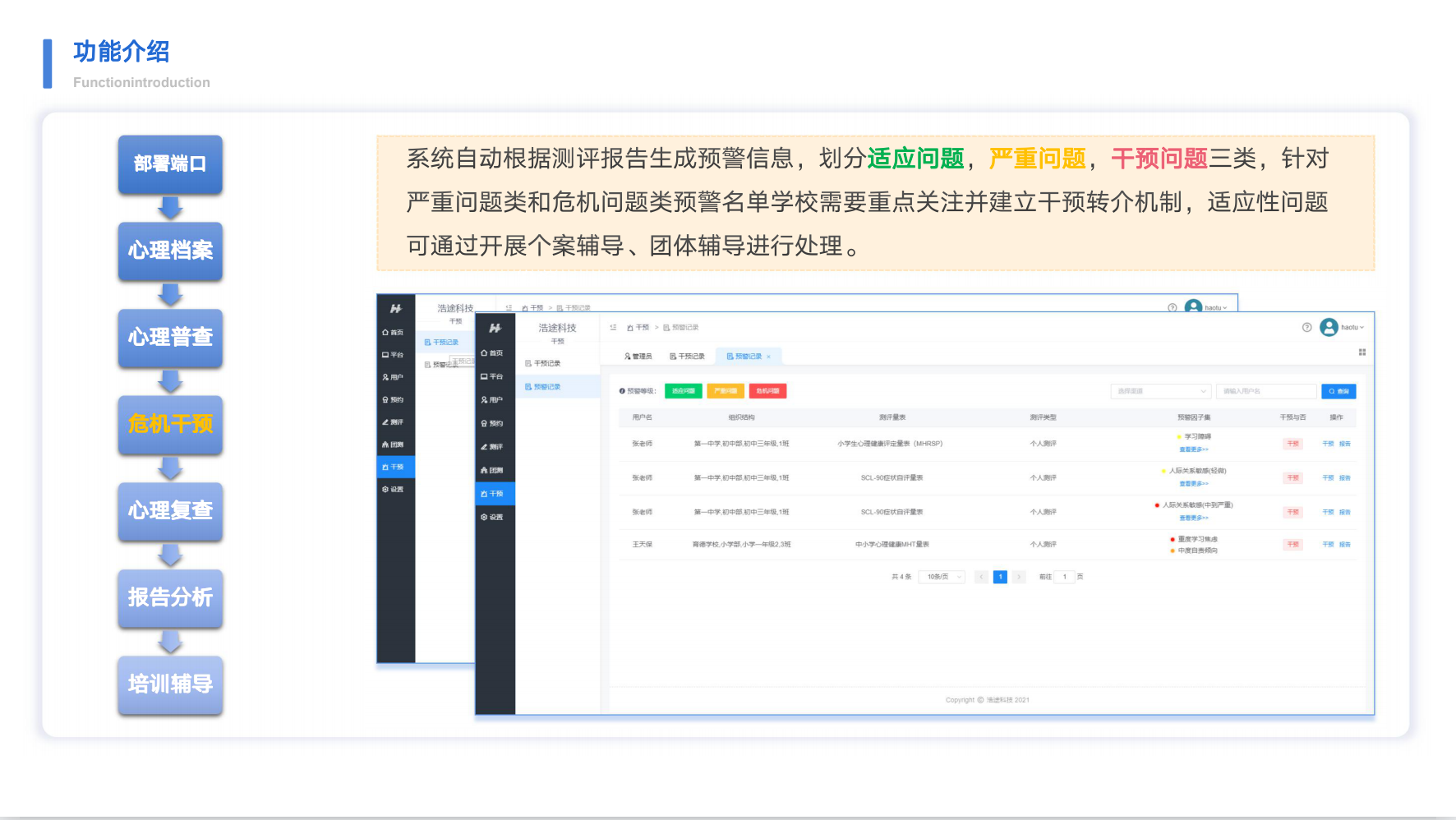Click the 部署端口 step on the slide

tap(170, 164)
